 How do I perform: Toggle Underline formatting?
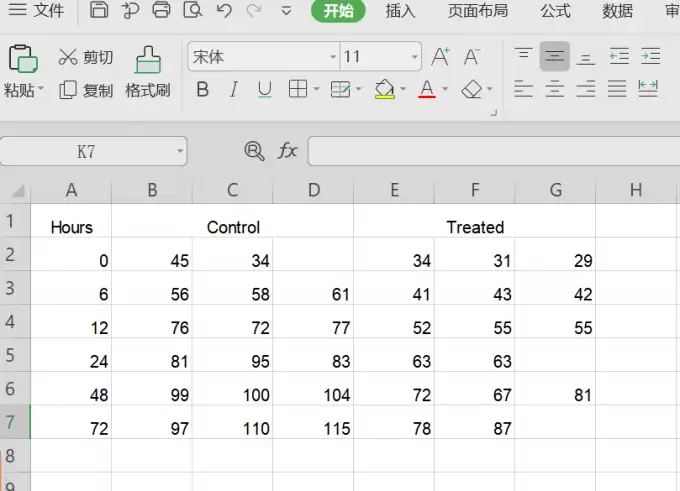click(x=264, y=90)
